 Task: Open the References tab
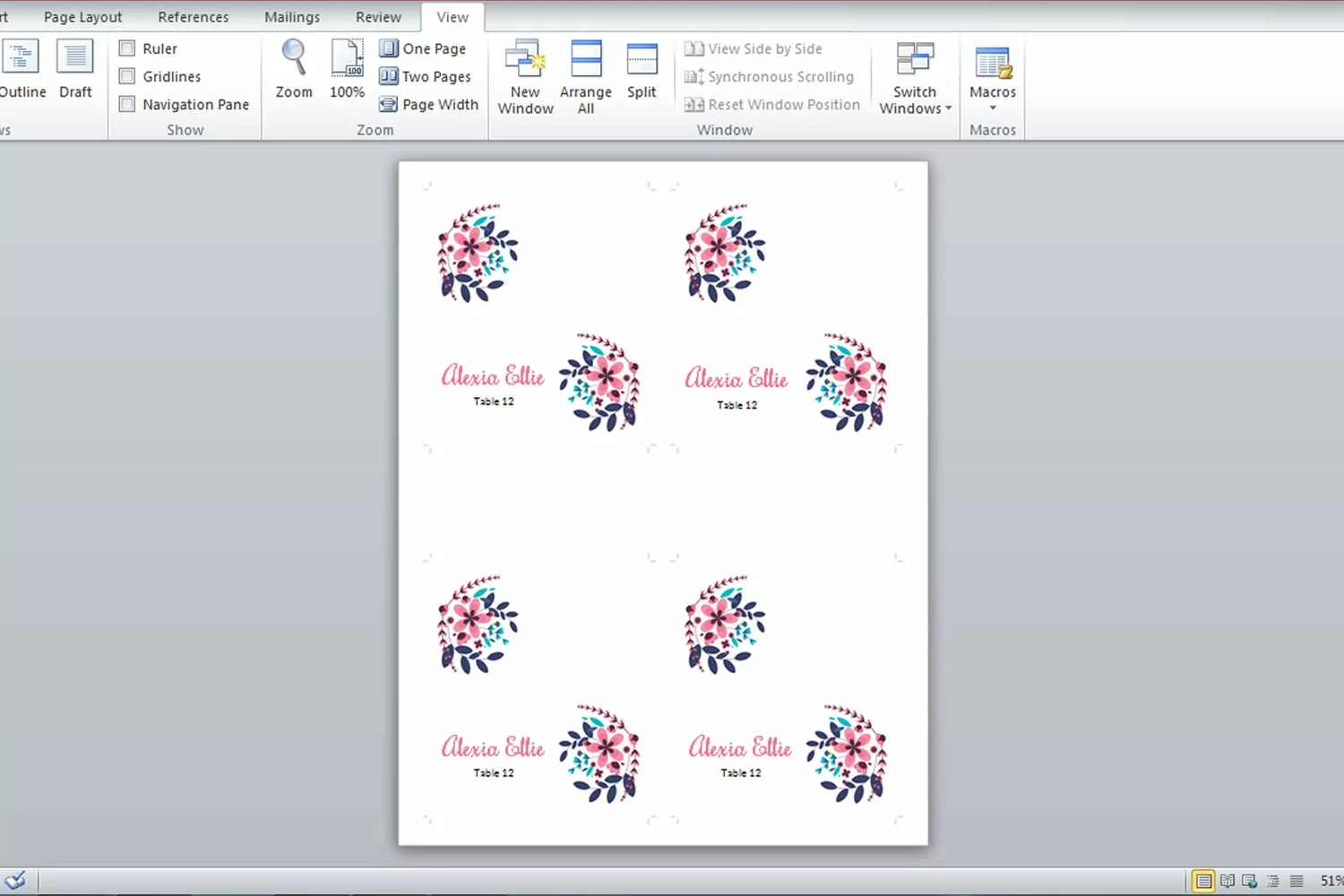pyautogui.click(x=193, y=17)
